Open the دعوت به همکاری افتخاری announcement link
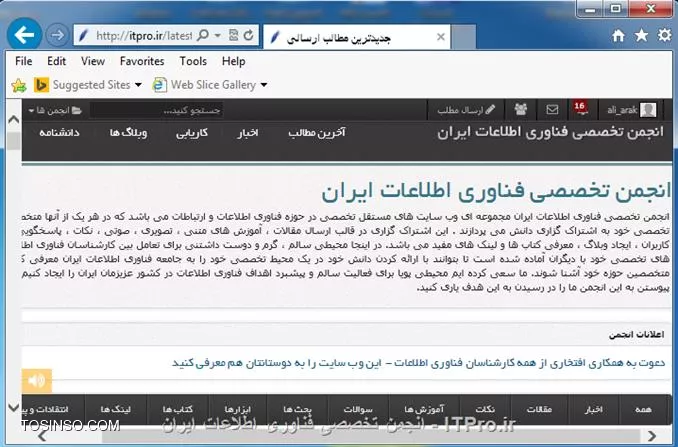 (x=419, y=363)
